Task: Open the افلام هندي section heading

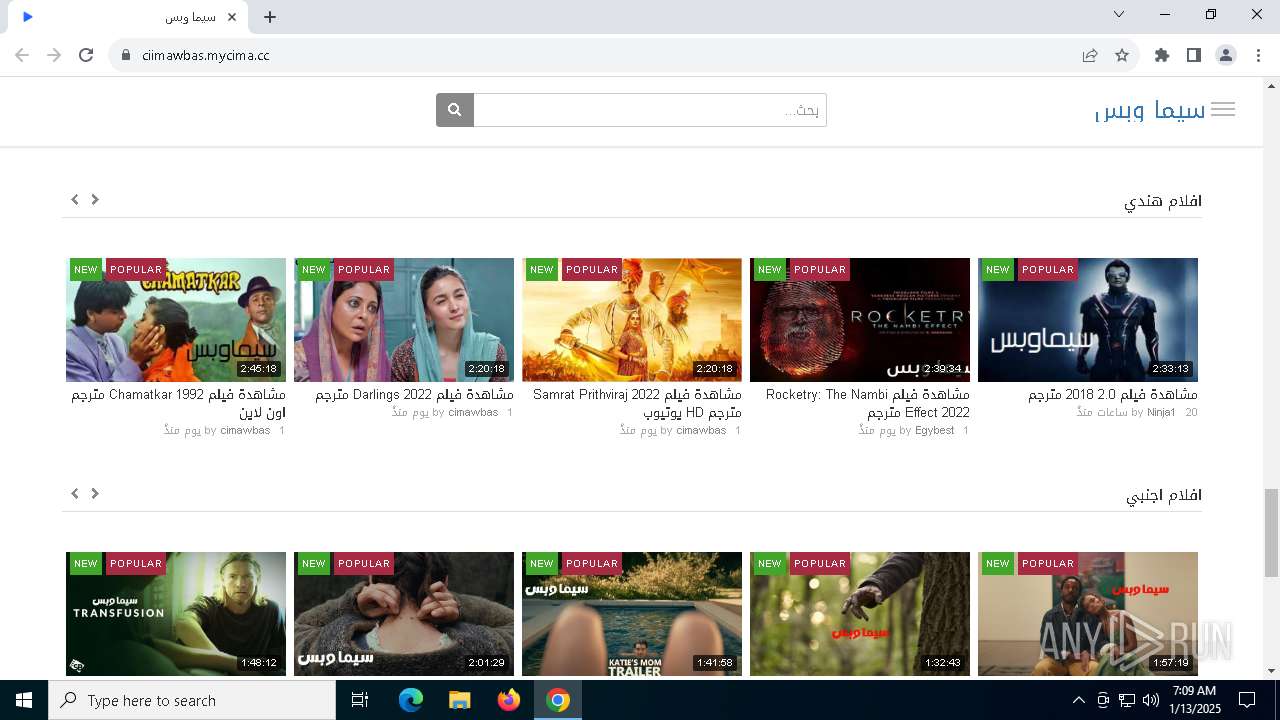Action: tap(1163, 201)
